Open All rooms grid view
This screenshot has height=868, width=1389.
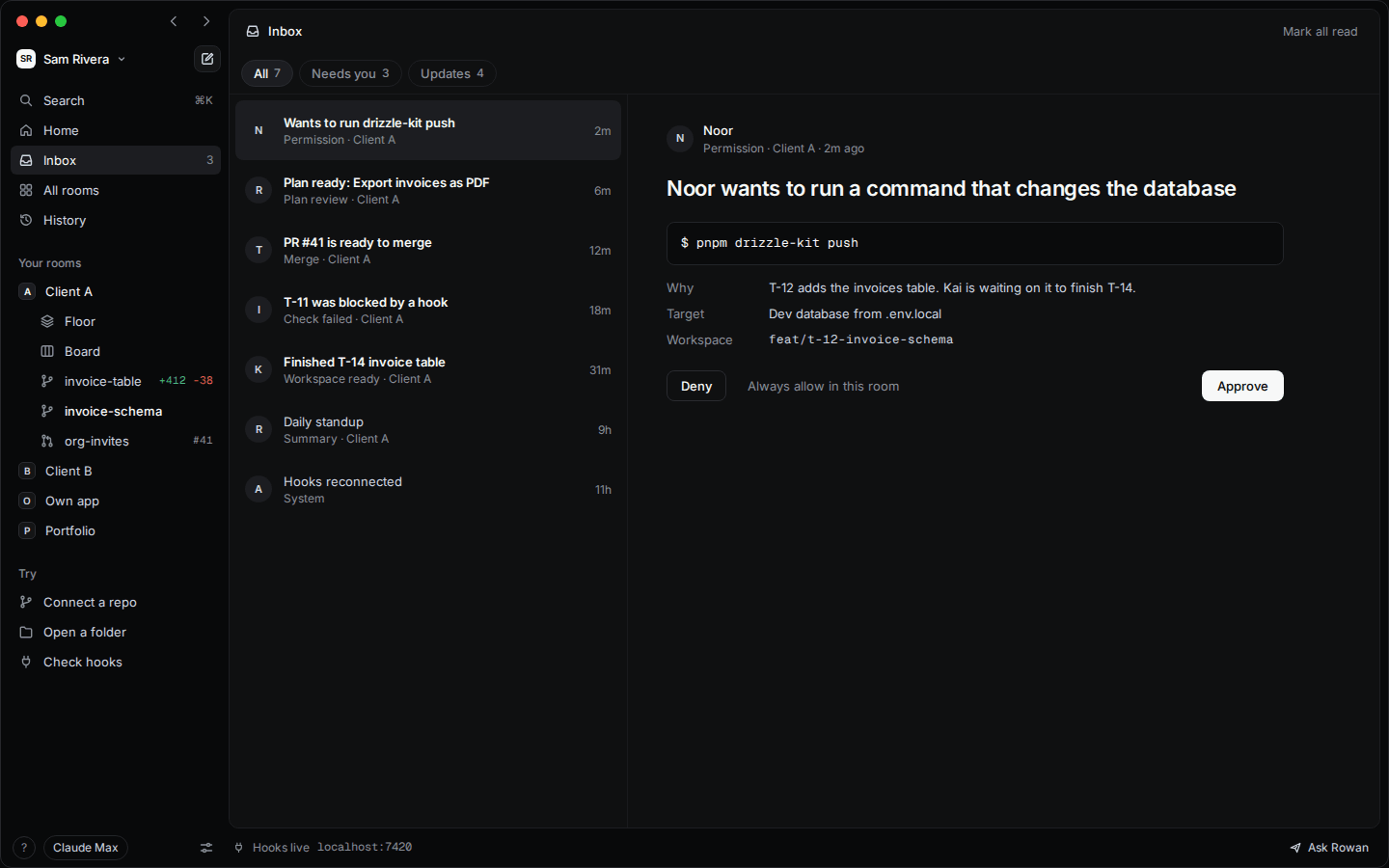[116, 190]
